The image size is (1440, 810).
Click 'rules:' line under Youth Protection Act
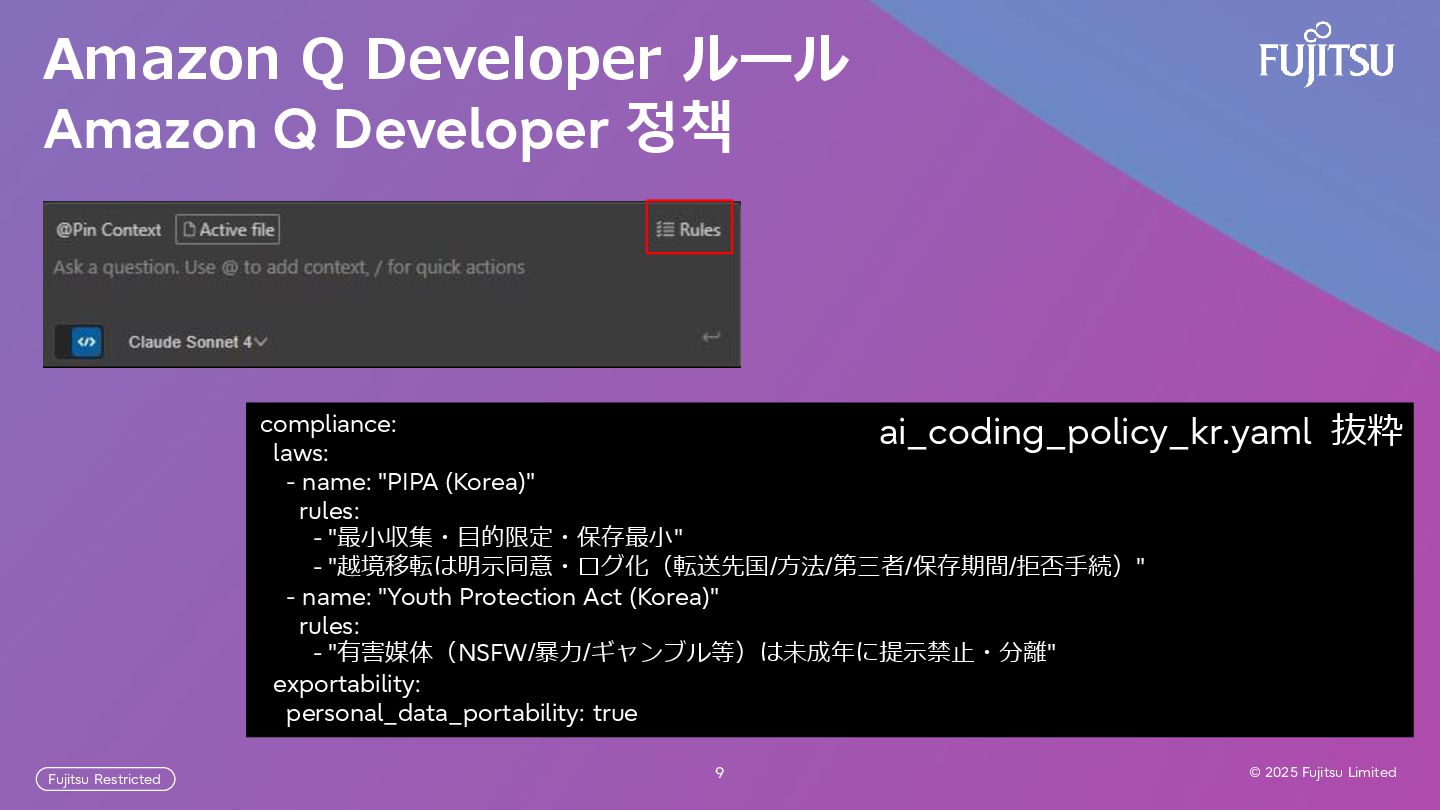pyautogui.click(x=329, y=626)
